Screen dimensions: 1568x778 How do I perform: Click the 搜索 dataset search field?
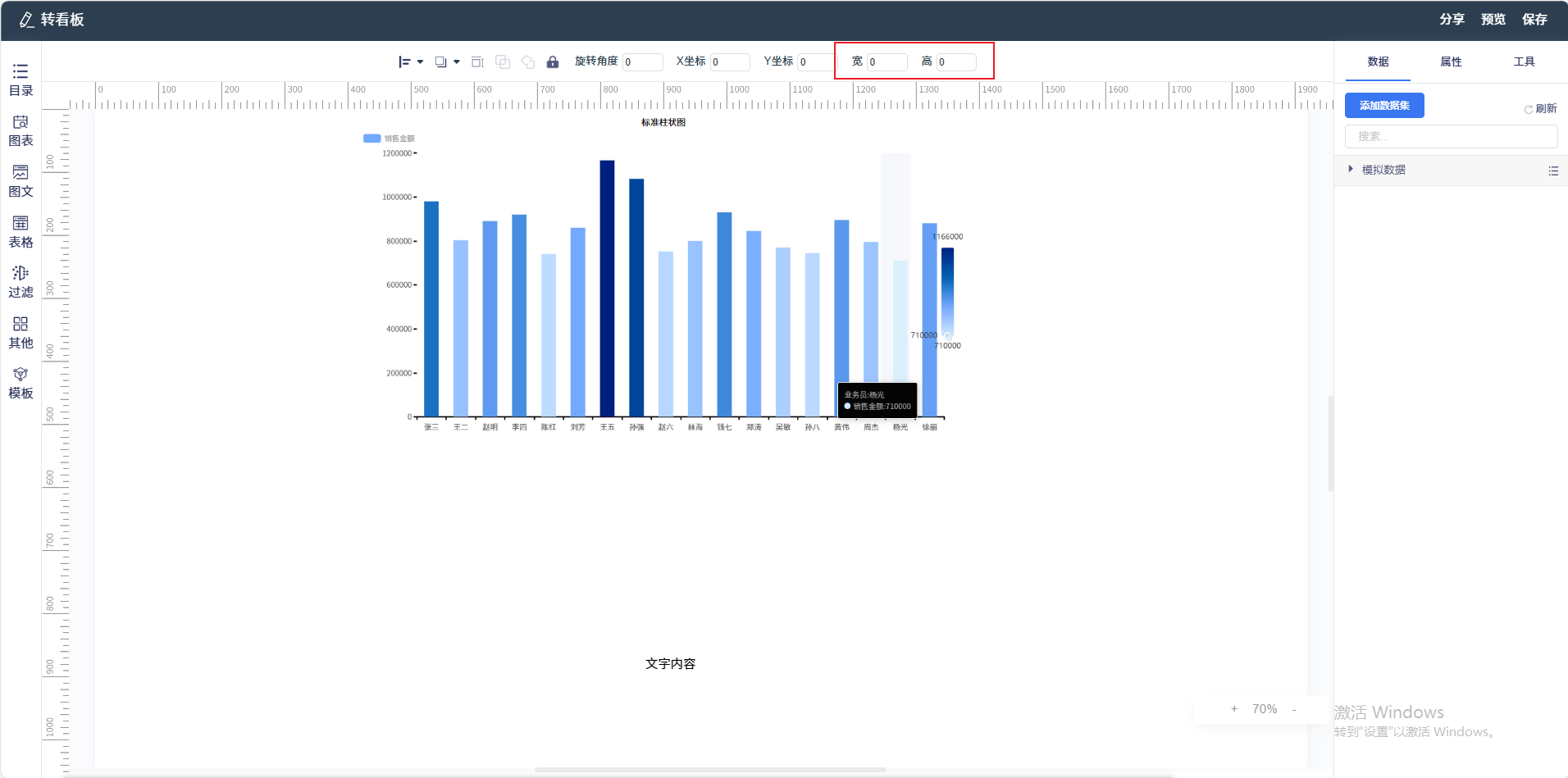pyautogui.click(x=1451, y=136)
